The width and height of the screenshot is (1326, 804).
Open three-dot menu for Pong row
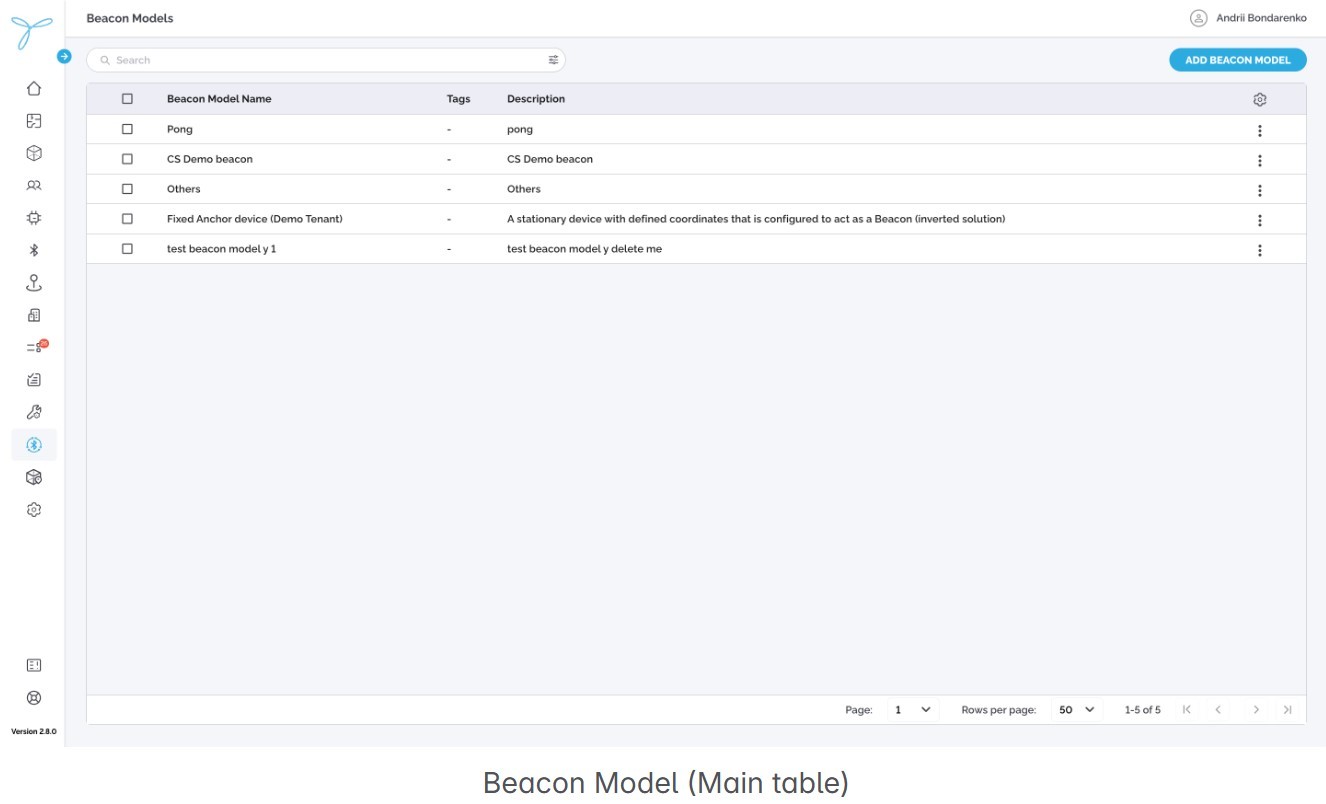[1260, 130]
